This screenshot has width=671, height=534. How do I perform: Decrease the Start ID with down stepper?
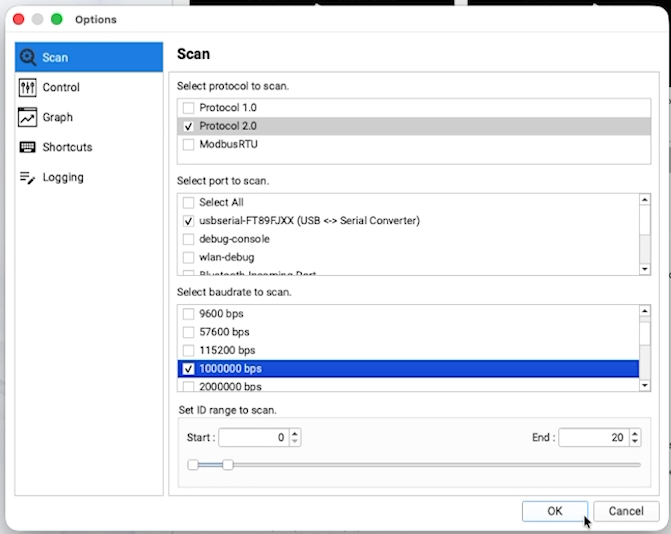coord(295,442)
